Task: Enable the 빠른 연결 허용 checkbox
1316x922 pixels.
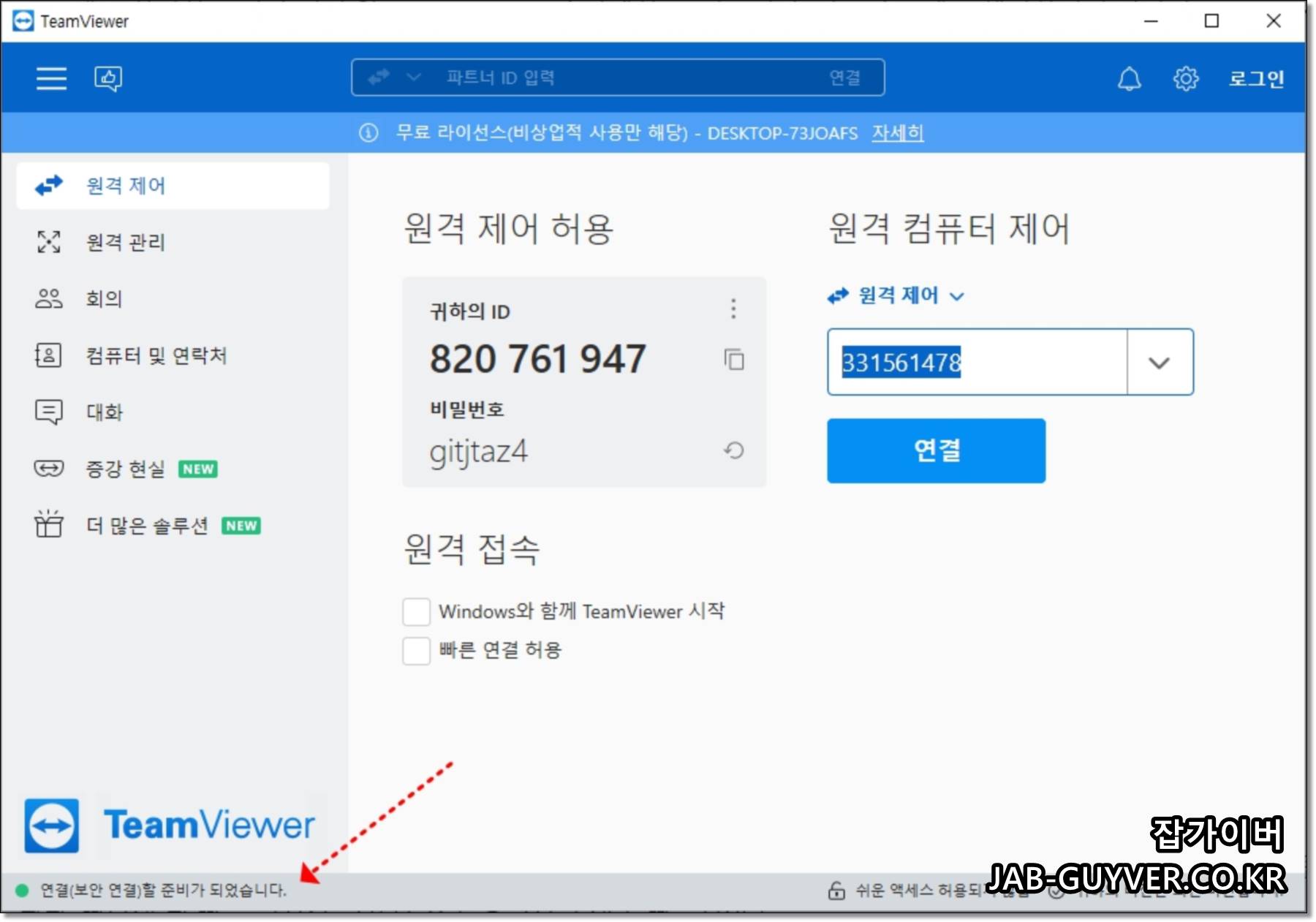Action: (416, 650)
